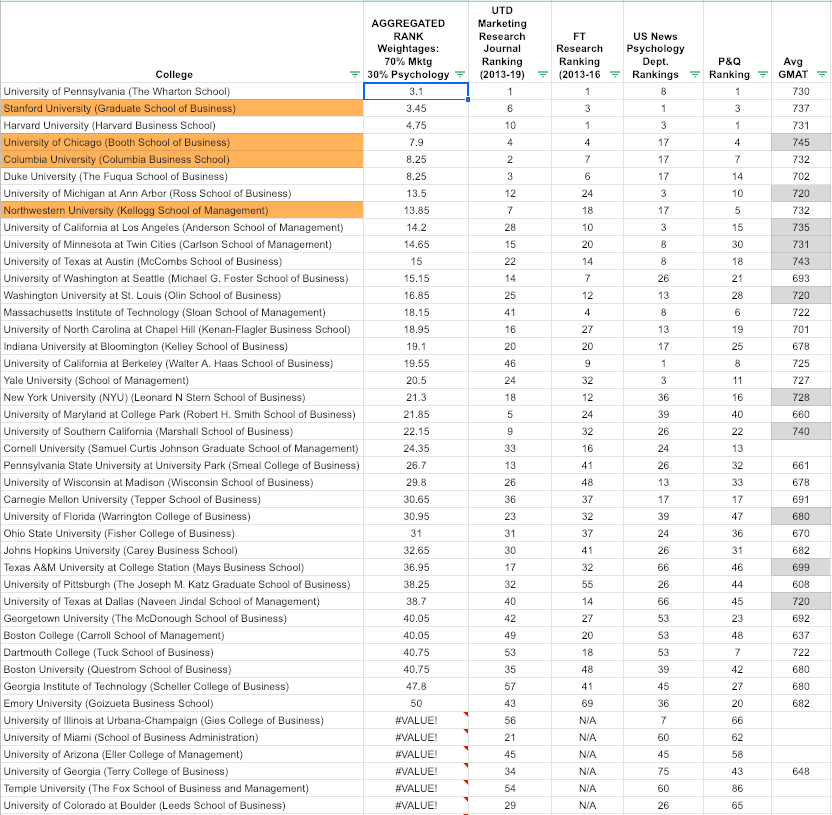Open the P&Q Ranking filter dropdown
The image size is (832, 815).
click(x=759, y=75)
